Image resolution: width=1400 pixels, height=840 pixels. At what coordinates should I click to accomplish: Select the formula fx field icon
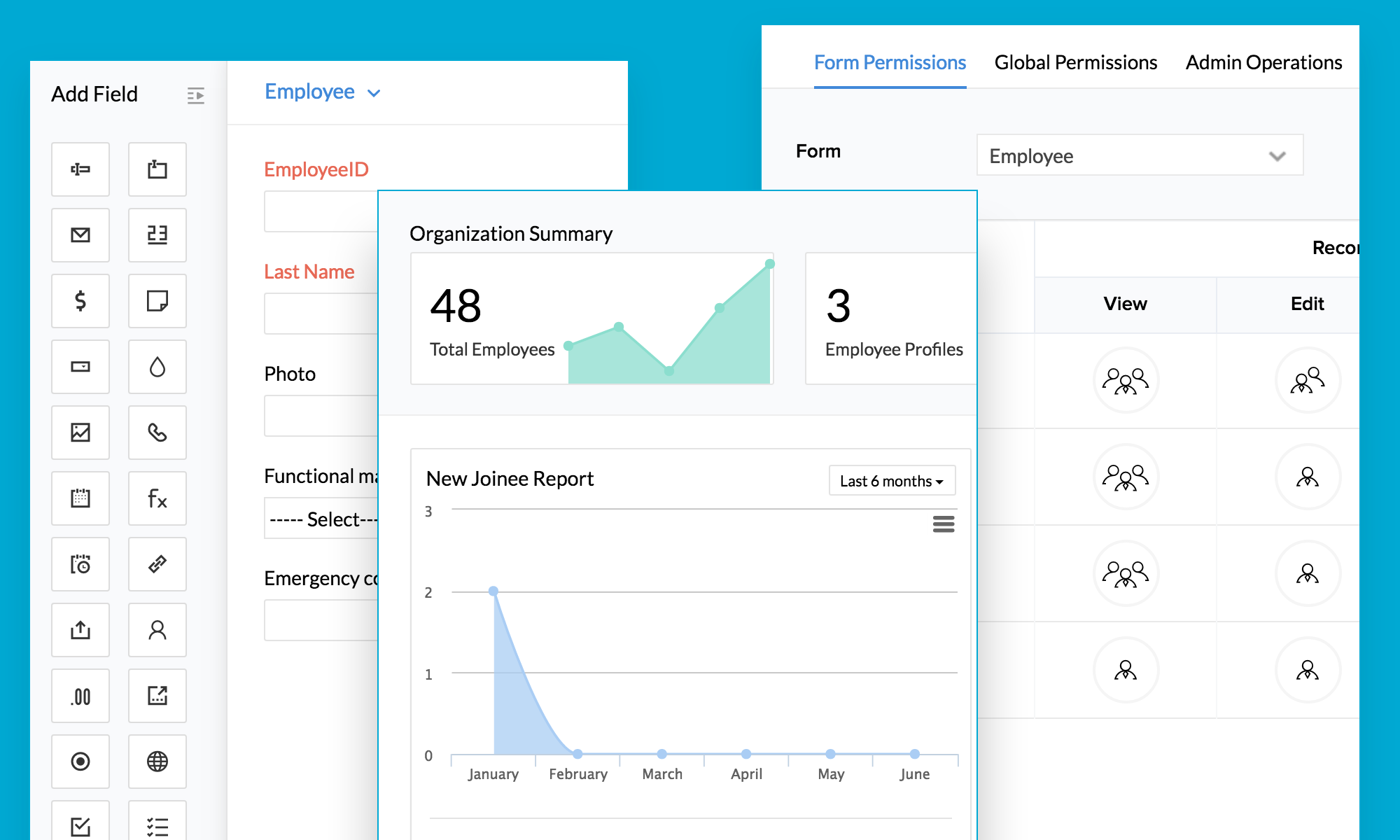tap(157, 498)
